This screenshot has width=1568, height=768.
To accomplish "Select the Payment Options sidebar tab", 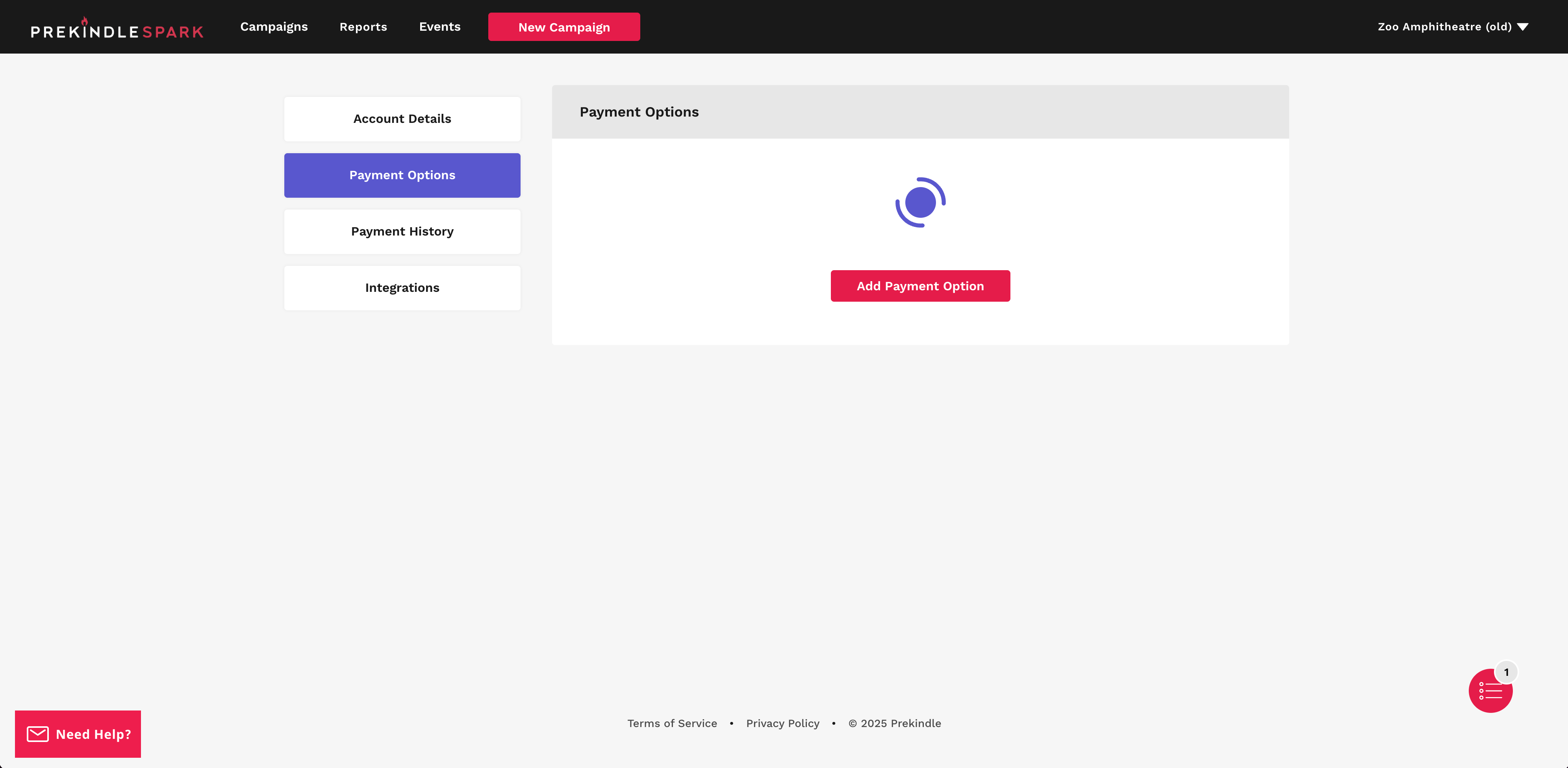I will click(402, 175).
